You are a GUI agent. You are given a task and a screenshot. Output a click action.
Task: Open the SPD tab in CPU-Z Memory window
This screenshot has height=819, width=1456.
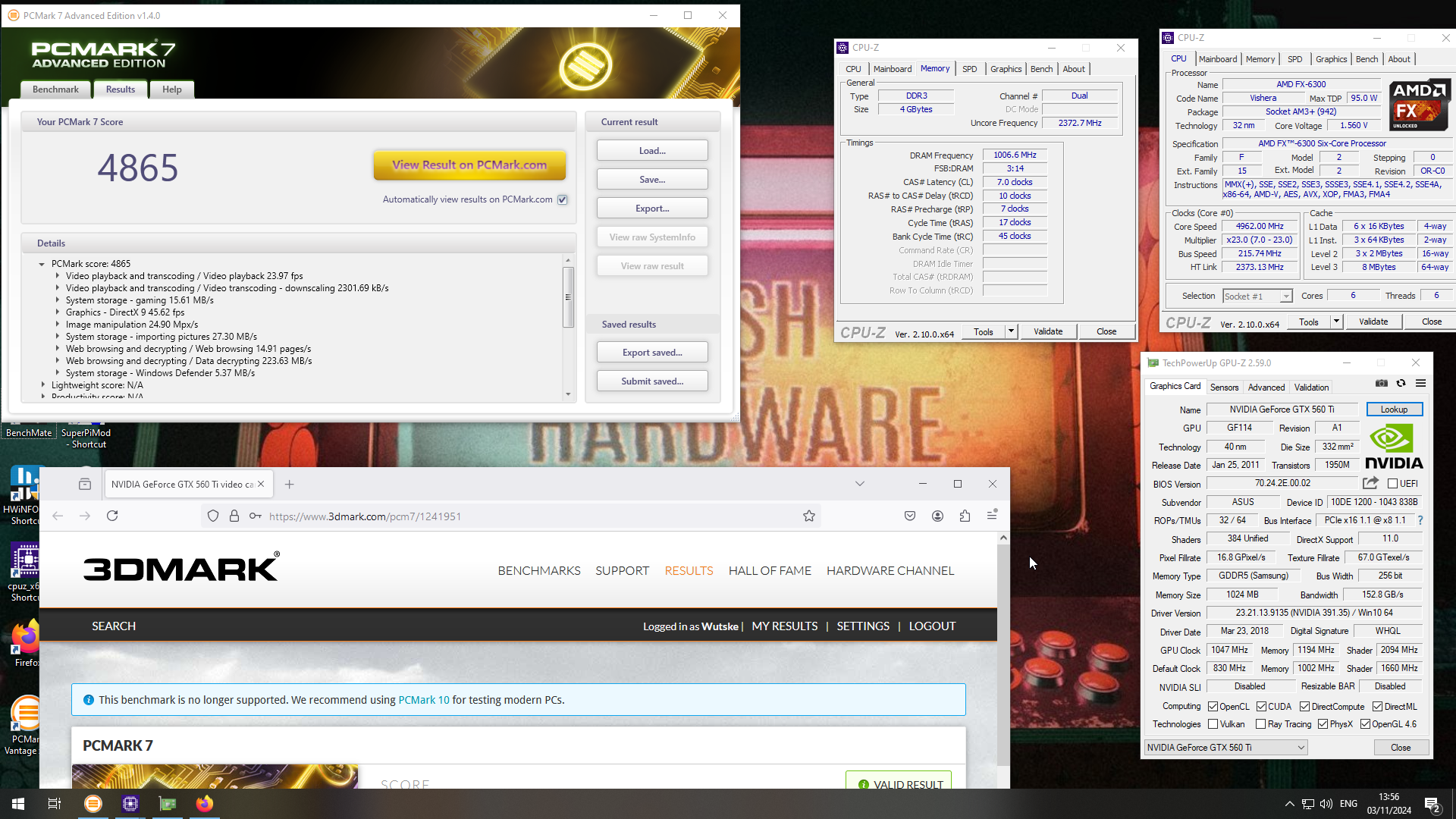pos(970,69)
